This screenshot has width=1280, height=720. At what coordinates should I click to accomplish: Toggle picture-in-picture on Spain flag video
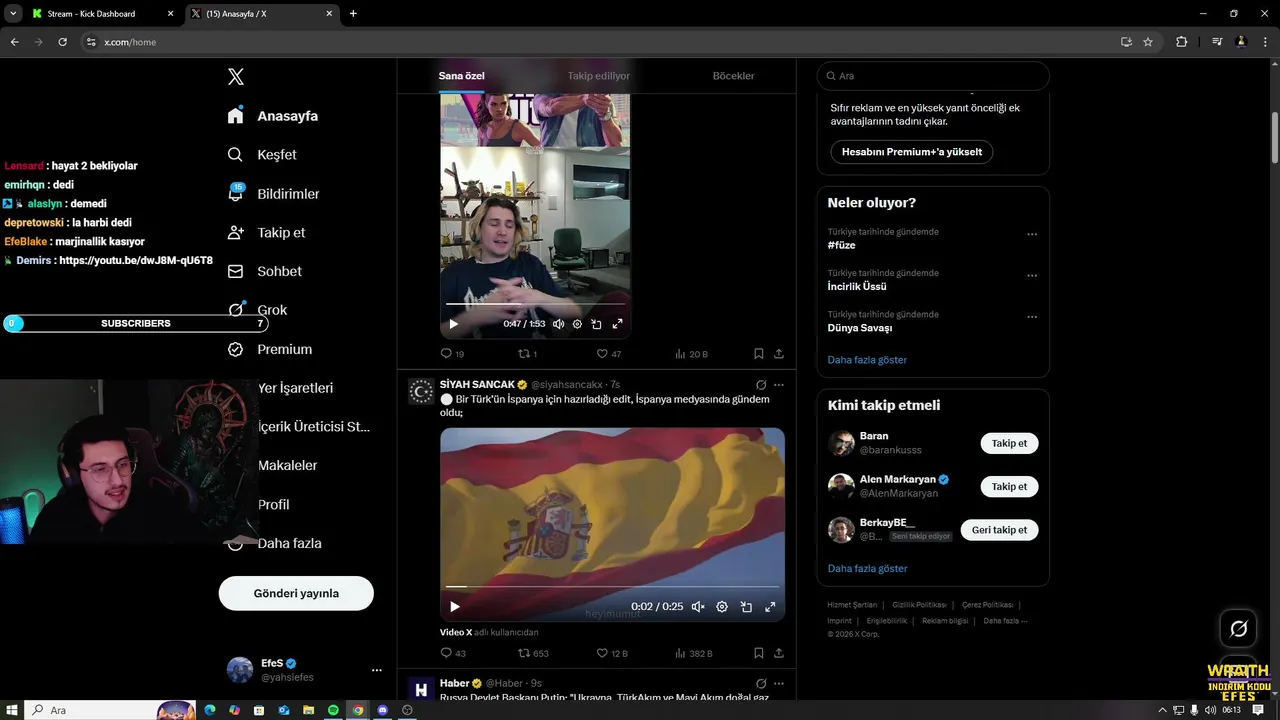pyautogui.click(x=746, y=607)
